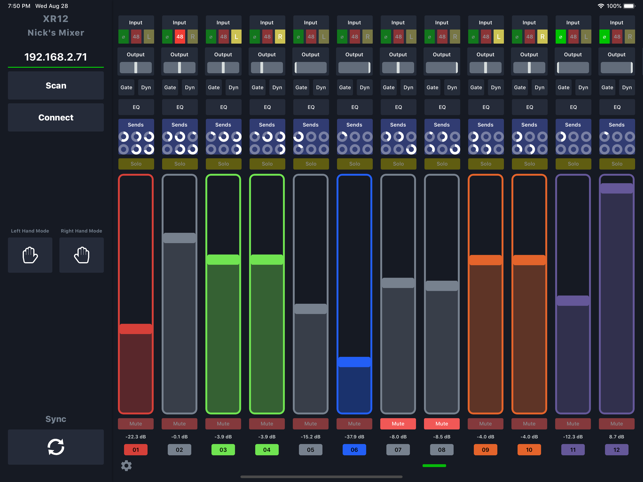Click the channel 06 blue fader handle
The image size is (643, 482).
354,362
